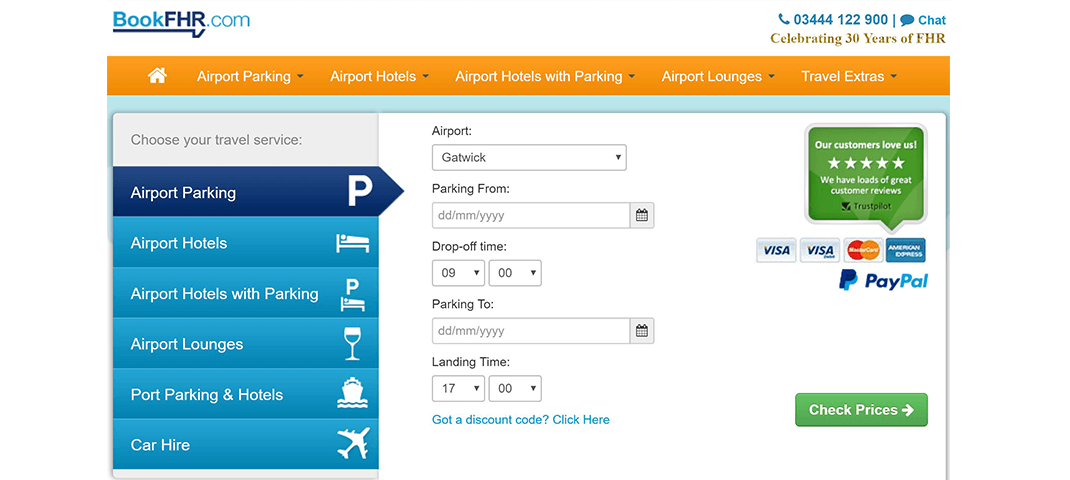
Task: Open the Drop-off time minutes dropdown
Action: pos(515,273)
